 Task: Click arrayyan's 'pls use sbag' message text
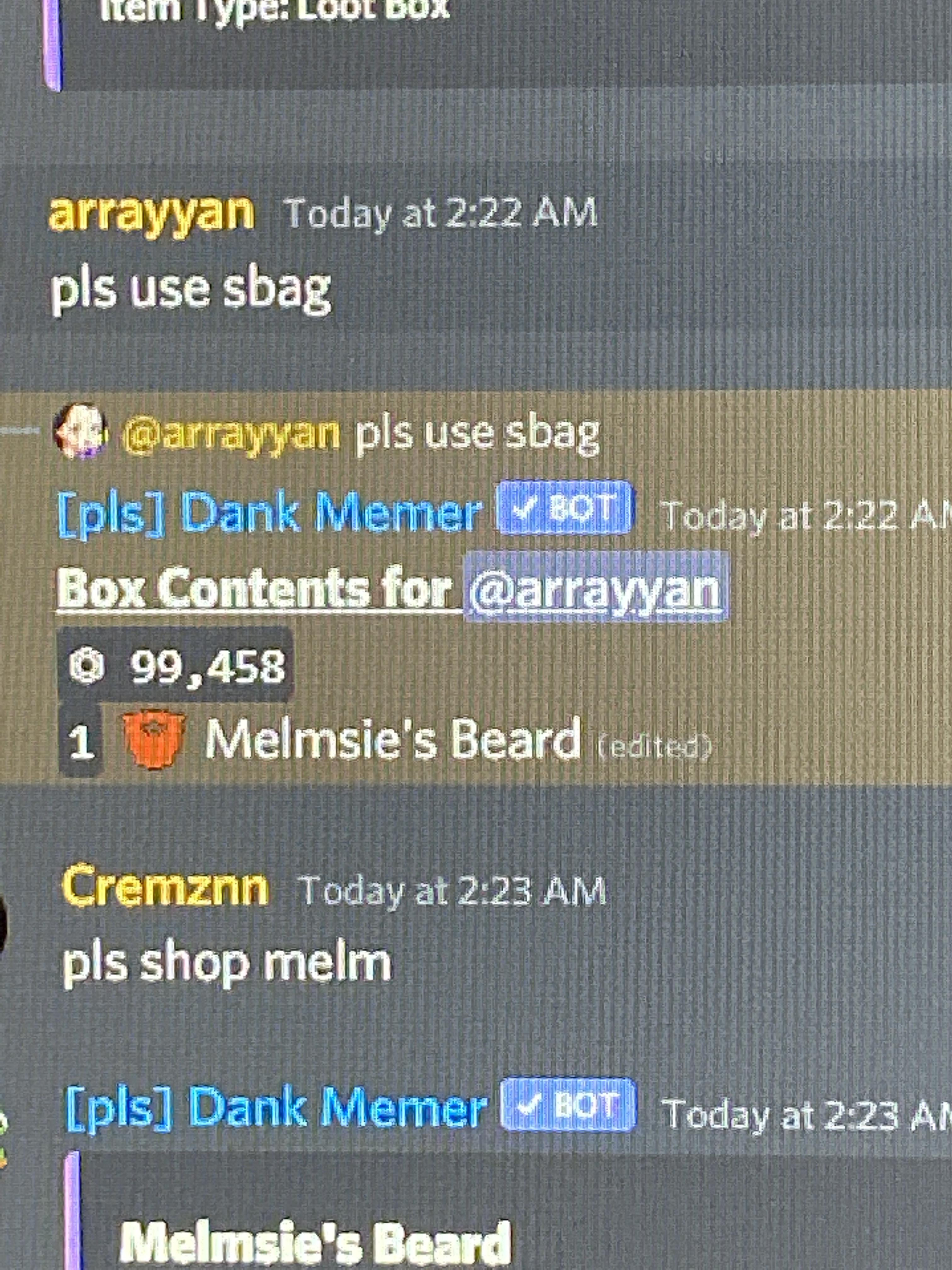(x=191, y=290)
